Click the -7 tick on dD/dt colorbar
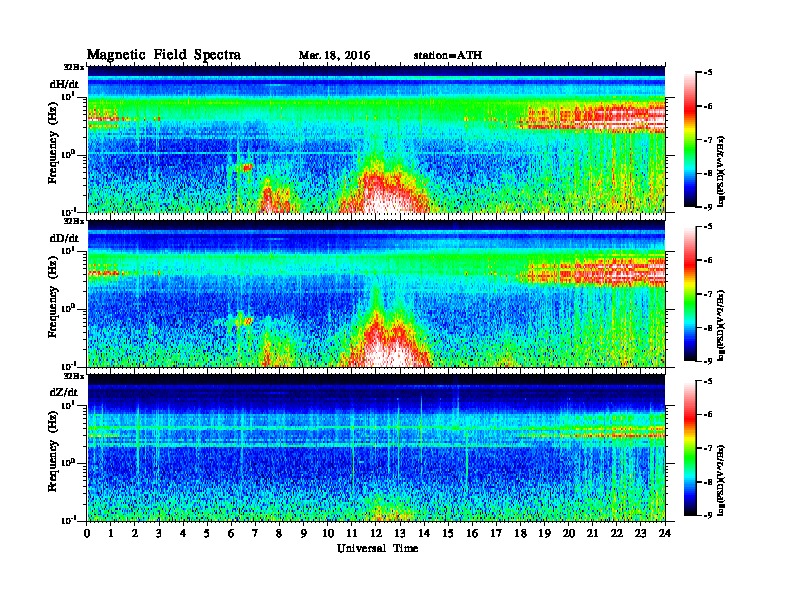Image resolution: width=792 pixels, height=612 pixels. click(x=709, y=294)
